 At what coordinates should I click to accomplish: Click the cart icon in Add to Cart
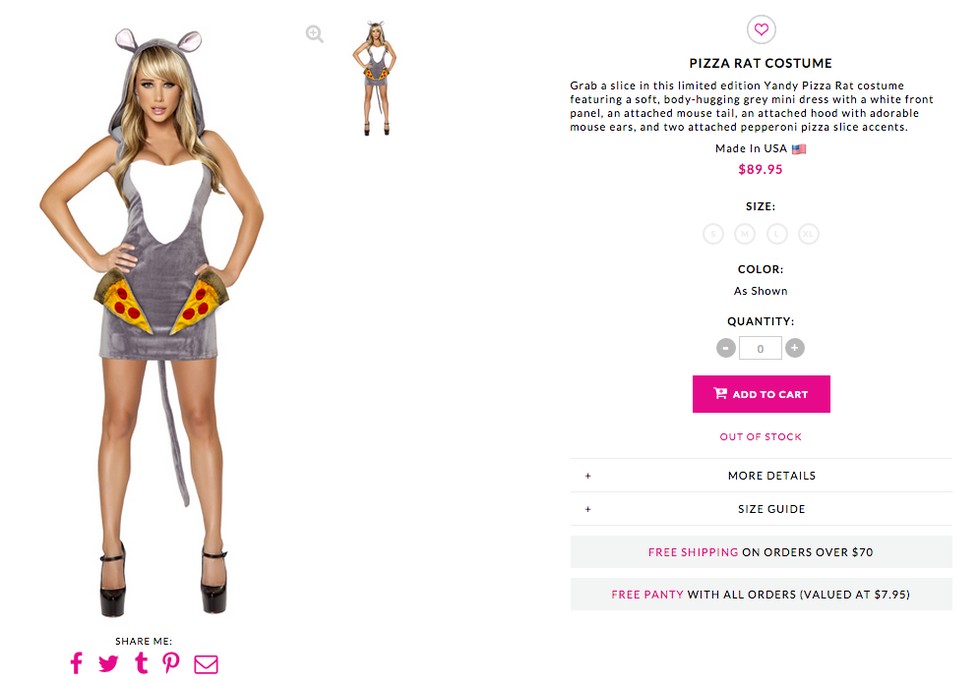click(721, 393)
